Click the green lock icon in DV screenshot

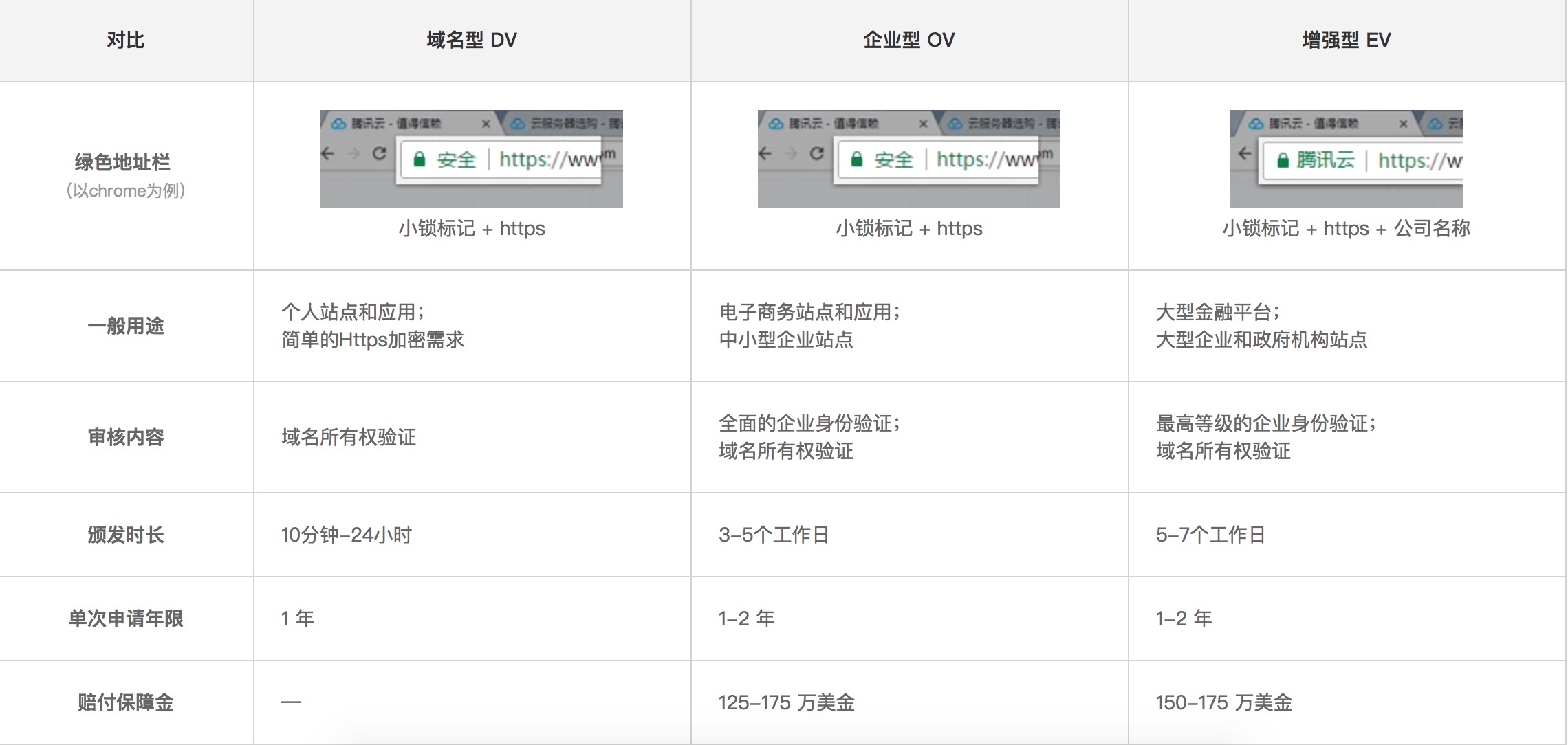(419, 159)
